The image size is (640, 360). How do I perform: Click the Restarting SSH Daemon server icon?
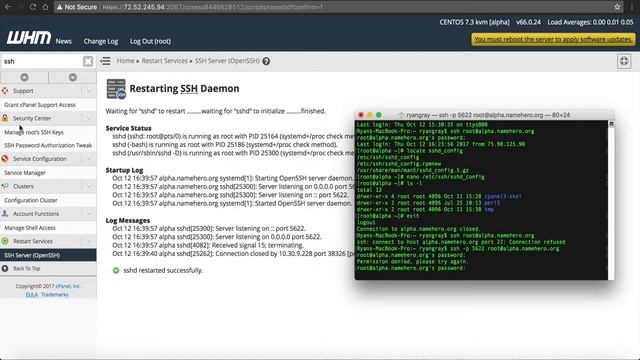116,89
